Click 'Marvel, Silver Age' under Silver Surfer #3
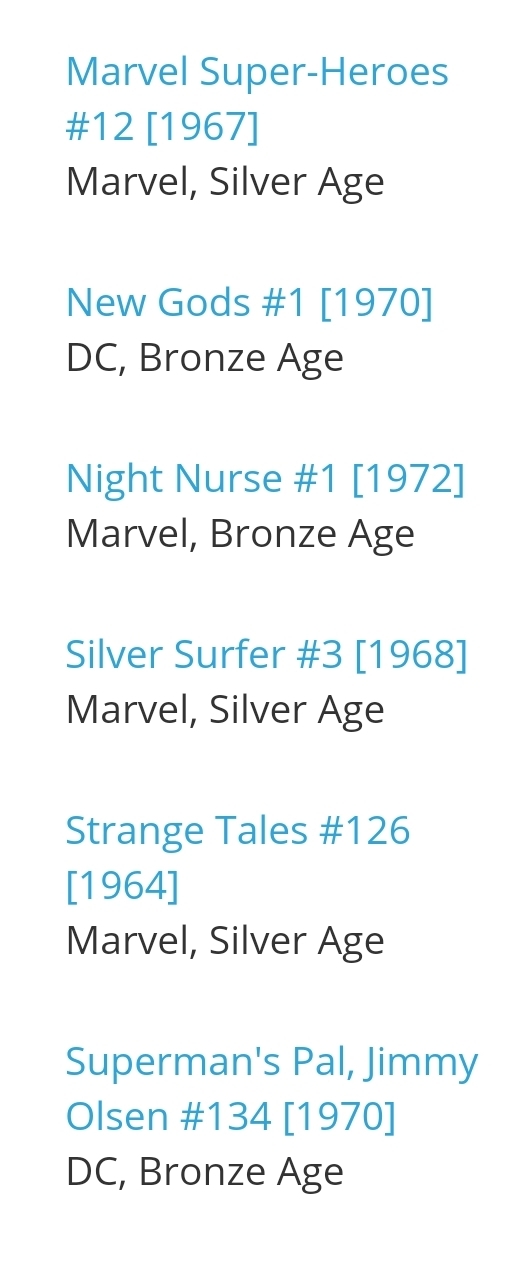Screen dimensions: 530x1266 tap(225, 710)
